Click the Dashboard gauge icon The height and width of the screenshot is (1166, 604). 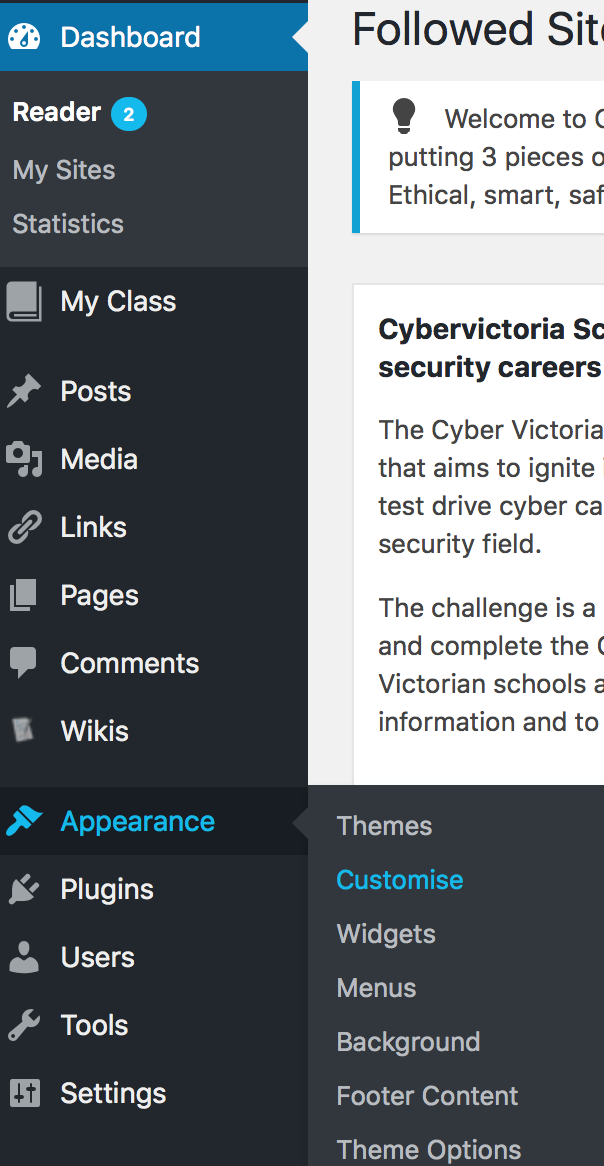pos(24,37)
